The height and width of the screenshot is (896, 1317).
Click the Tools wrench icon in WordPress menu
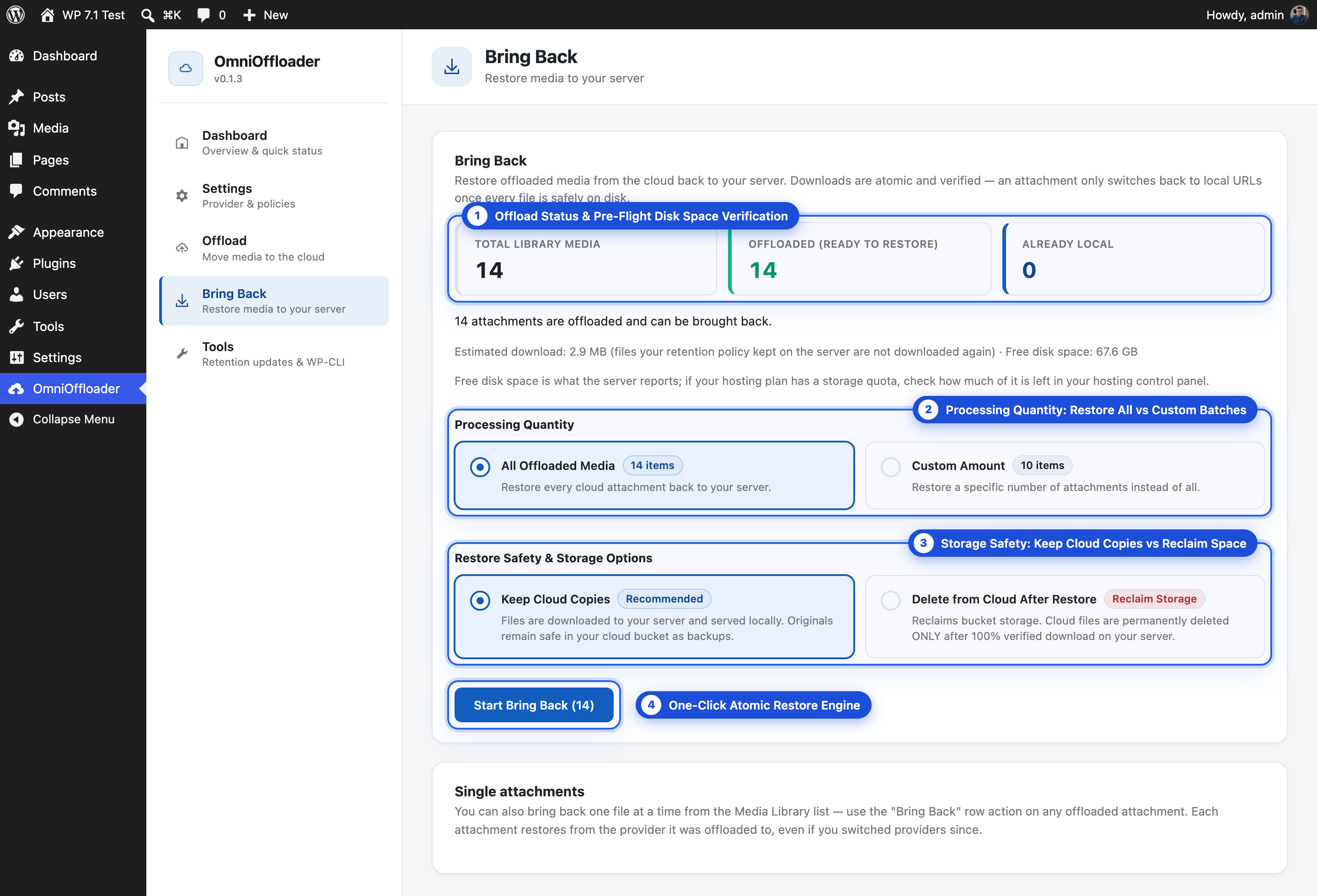coord(16,326)
